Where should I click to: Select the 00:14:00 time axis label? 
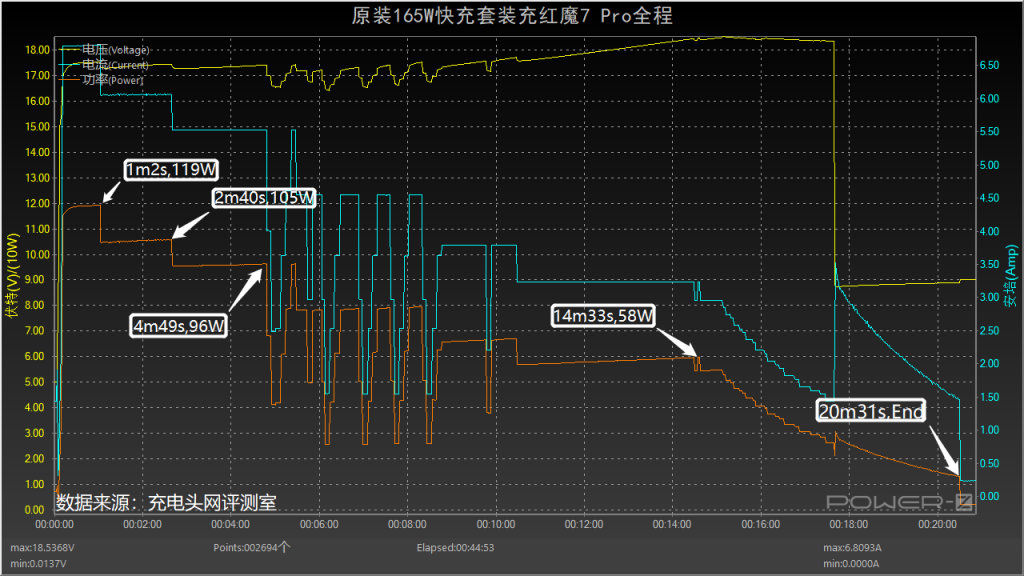click(x=672, y=524)
